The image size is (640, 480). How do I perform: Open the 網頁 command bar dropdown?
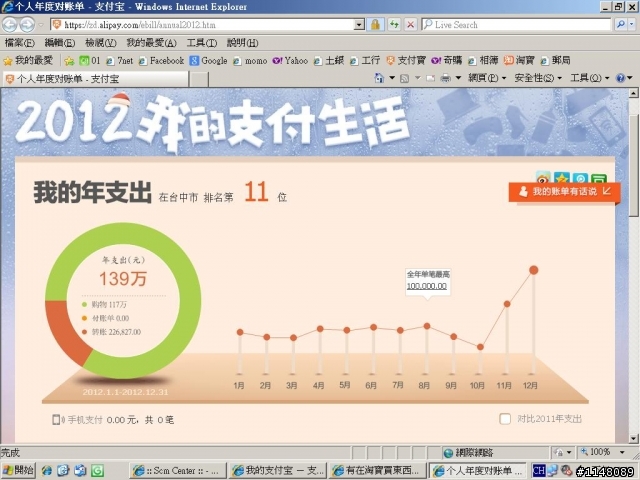(x=487, y=78)
